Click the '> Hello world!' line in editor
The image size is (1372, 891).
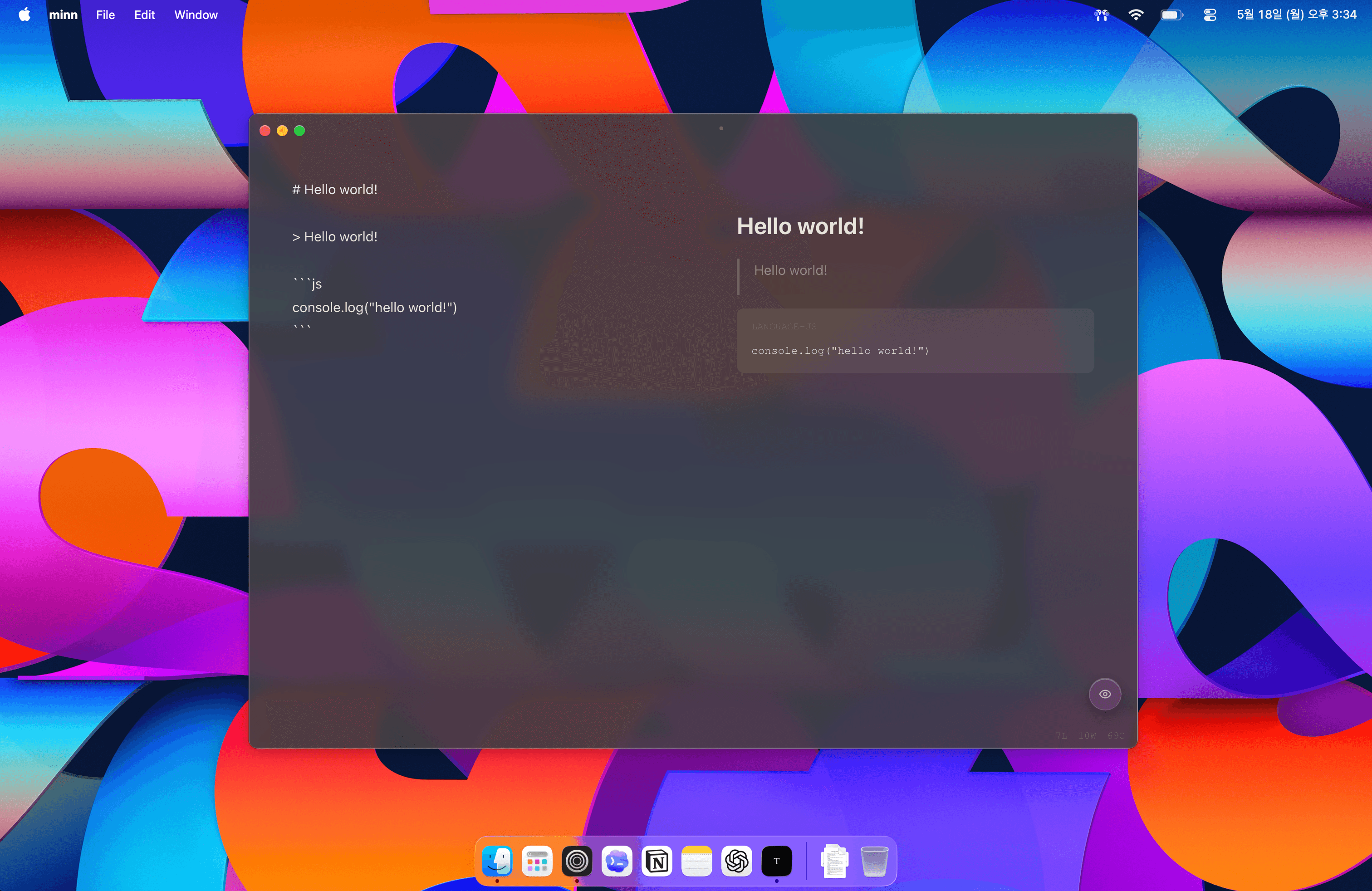(334, 237)
